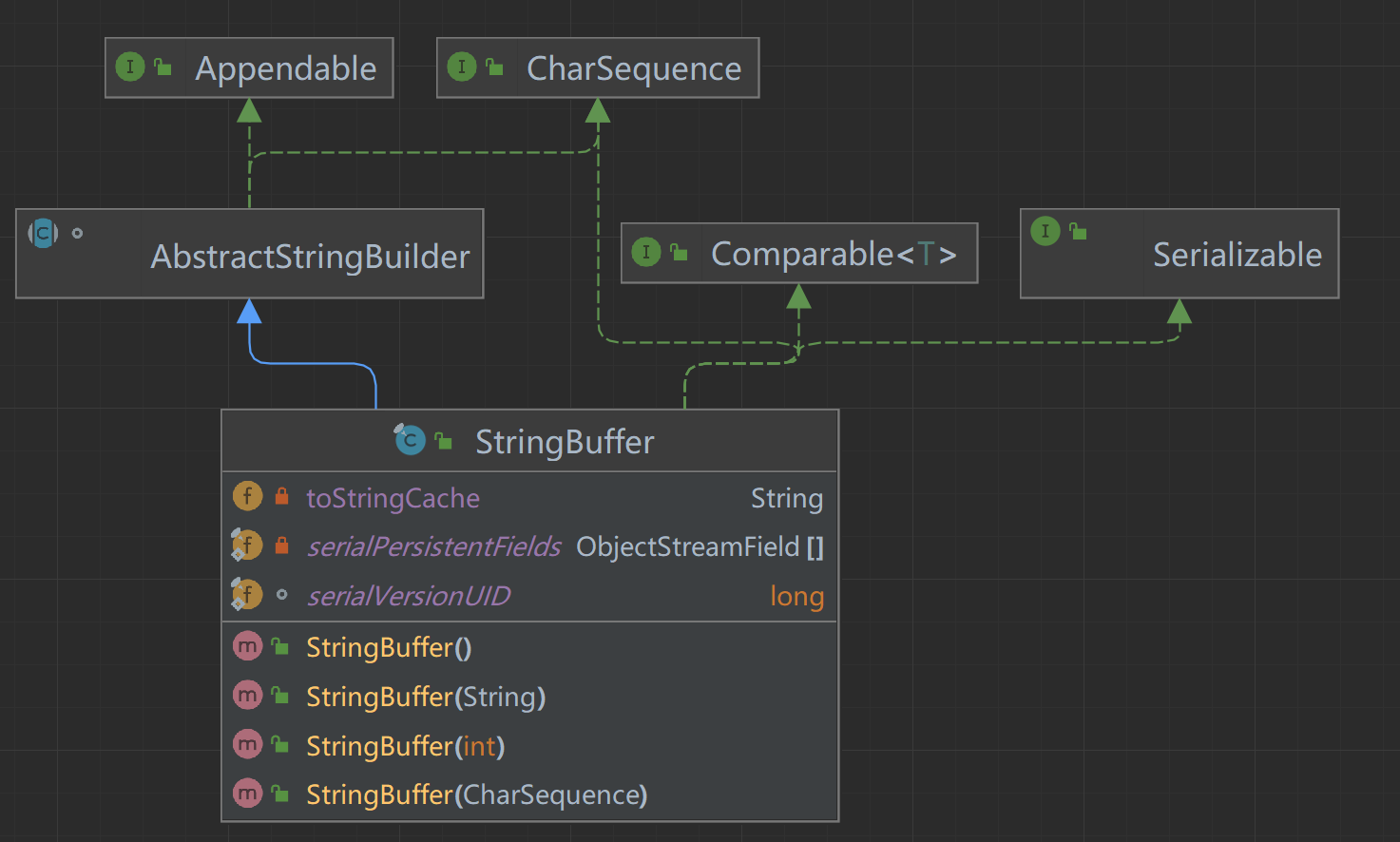Select the StringBuffer() constructor entry
This screenshot has height=842, width=1400.
point(388,646)
